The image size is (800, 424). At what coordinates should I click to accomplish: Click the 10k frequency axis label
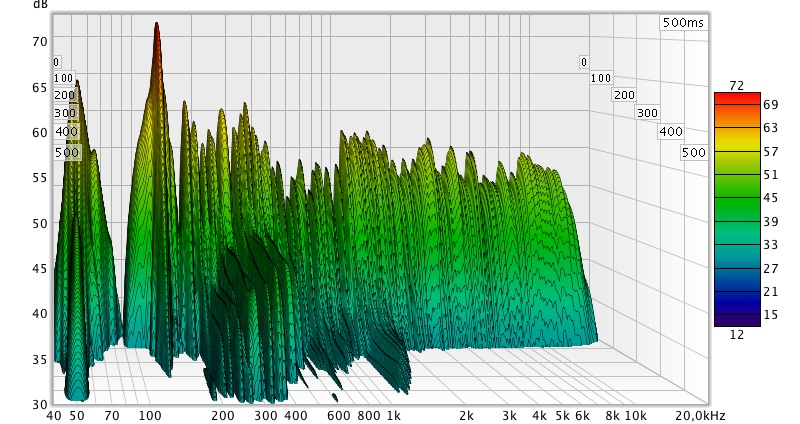636,416
